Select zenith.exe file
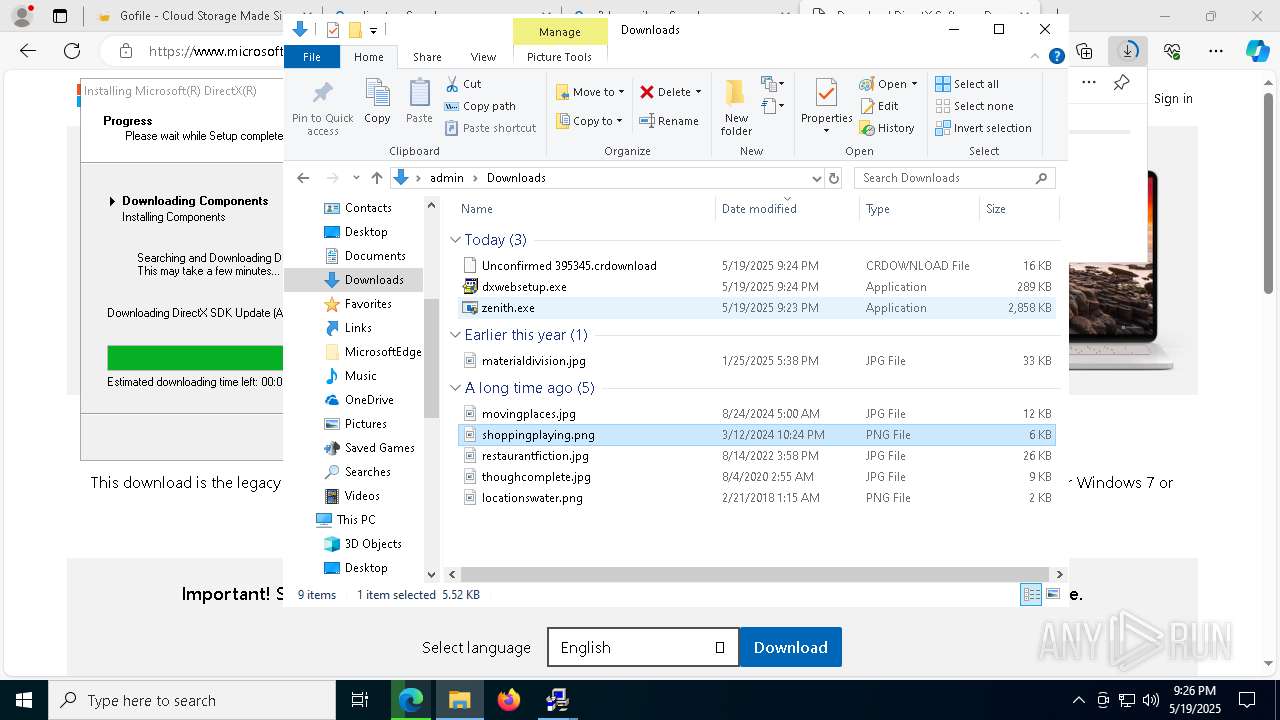 click(x=756, y=308)
